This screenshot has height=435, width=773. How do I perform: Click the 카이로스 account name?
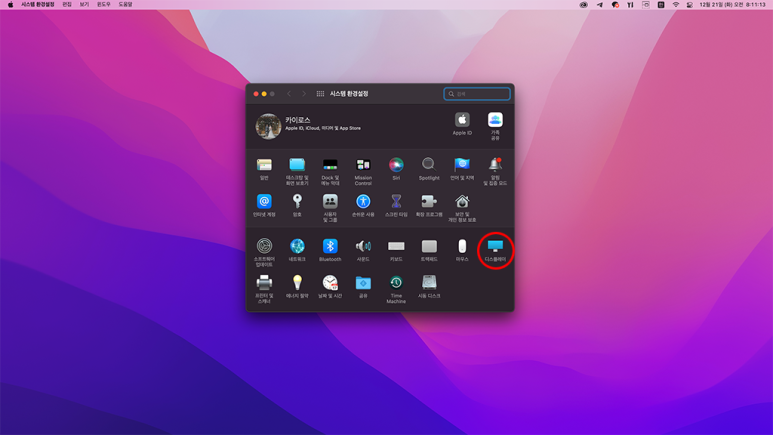point(298,120)
